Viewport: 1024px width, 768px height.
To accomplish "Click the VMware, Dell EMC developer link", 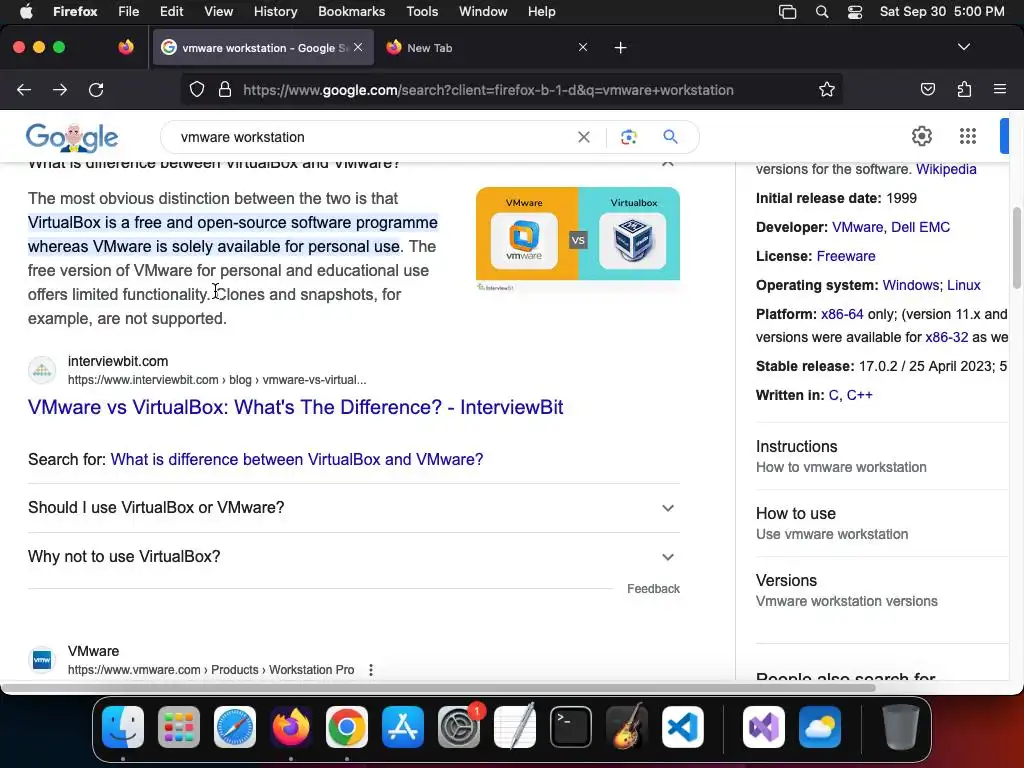I will [x=891, y=227].
